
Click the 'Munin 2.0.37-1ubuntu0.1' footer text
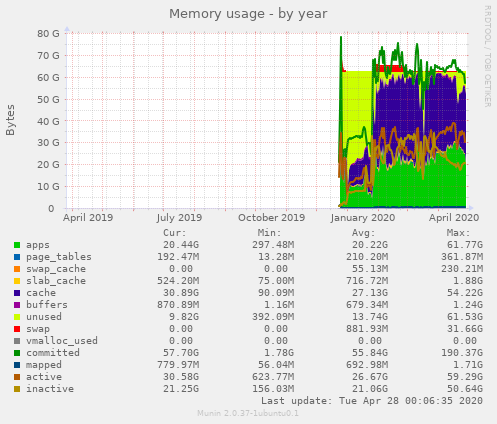248,413
